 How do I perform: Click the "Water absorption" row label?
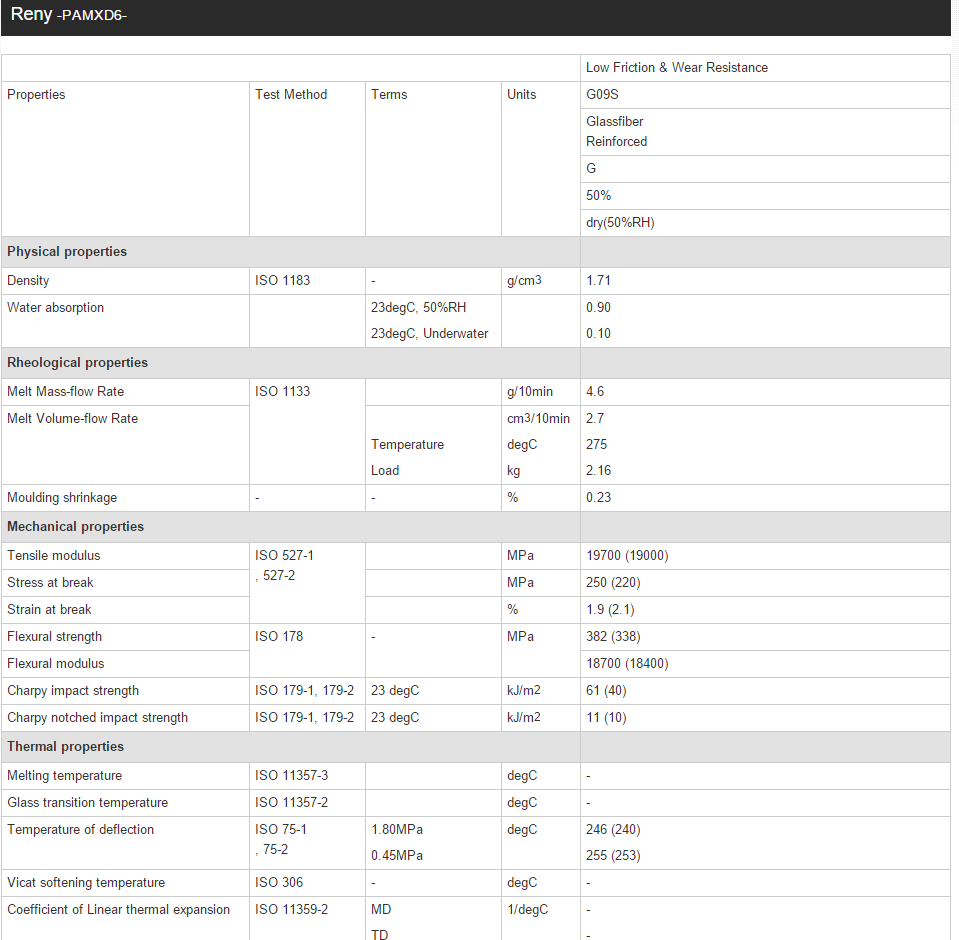point(56,307)
